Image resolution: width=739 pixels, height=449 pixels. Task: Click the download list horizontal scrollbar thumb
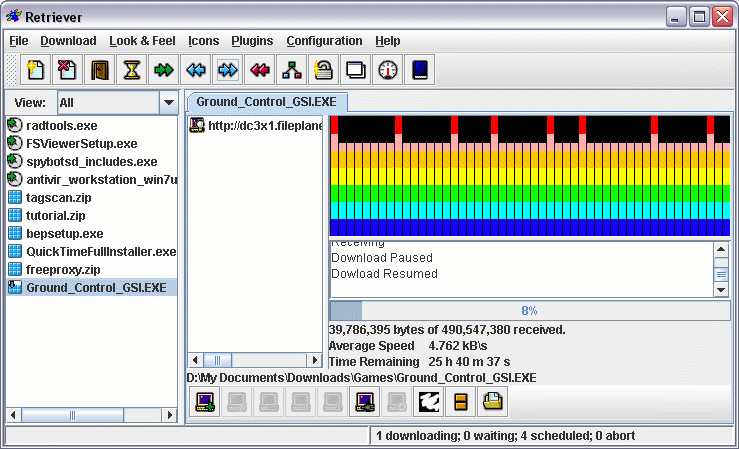[x=73, y=415]
